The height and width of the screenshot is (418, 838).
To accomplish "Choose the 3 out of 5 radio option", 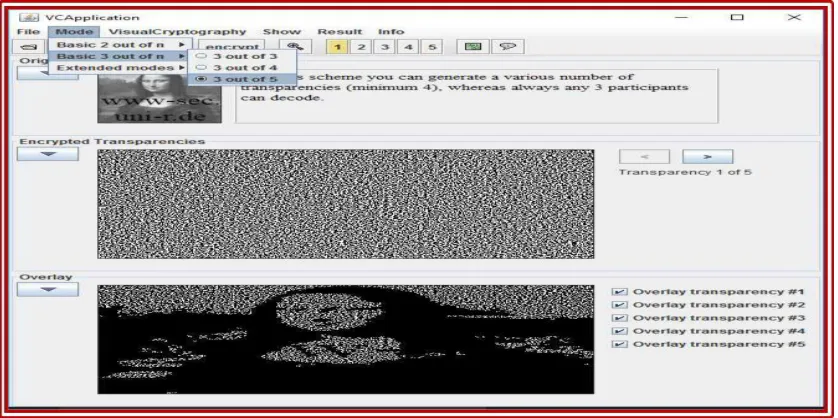I will tap(241, 79).
